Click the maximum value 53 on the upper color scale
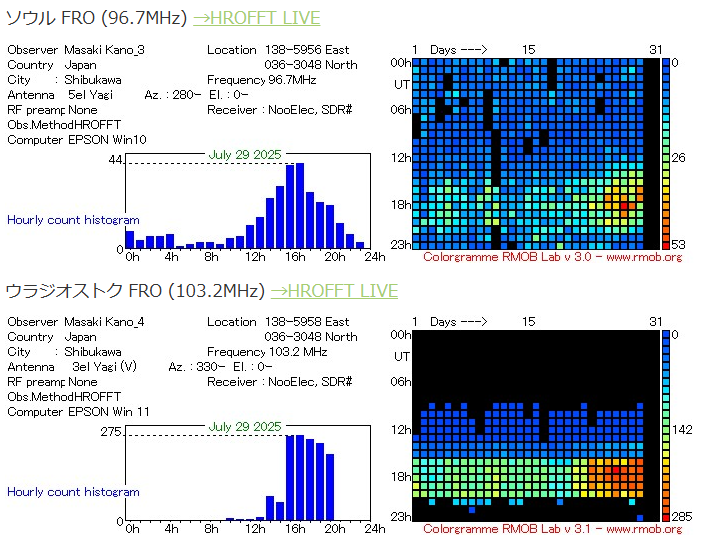Image resolution: width=701 pixels, height=547 pixels. (678, 244)
